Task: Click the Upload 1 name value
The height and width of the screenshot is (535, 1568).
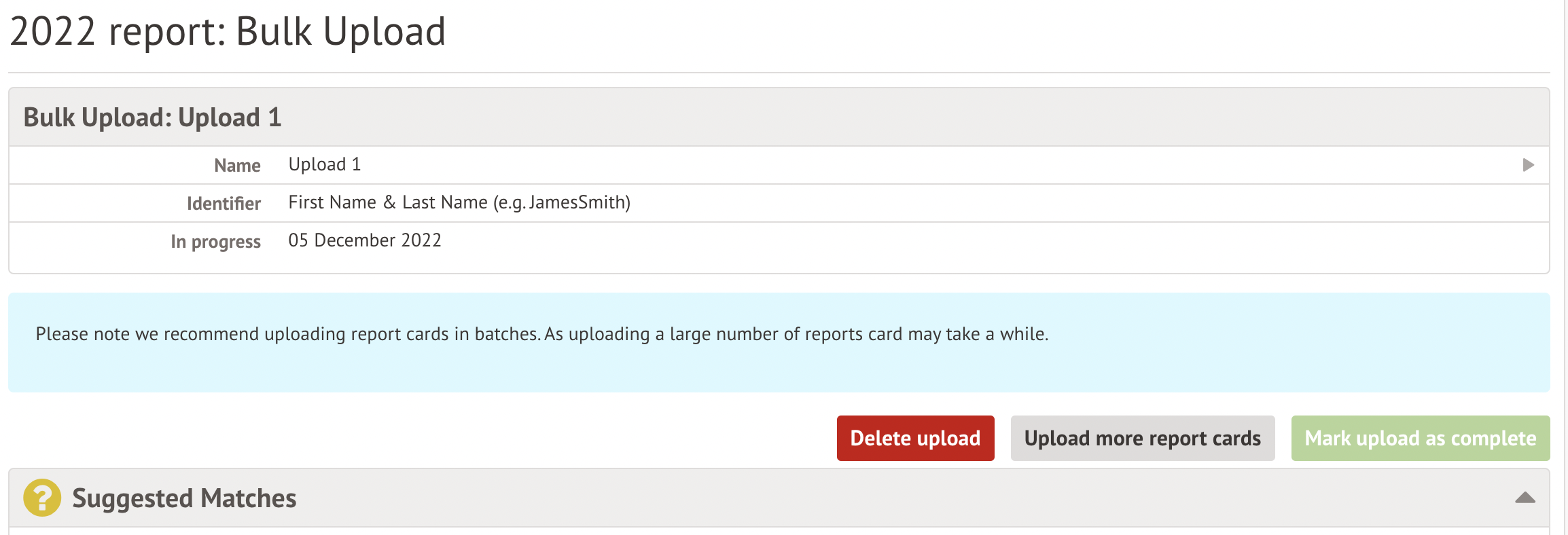Action: pos(324,164)
